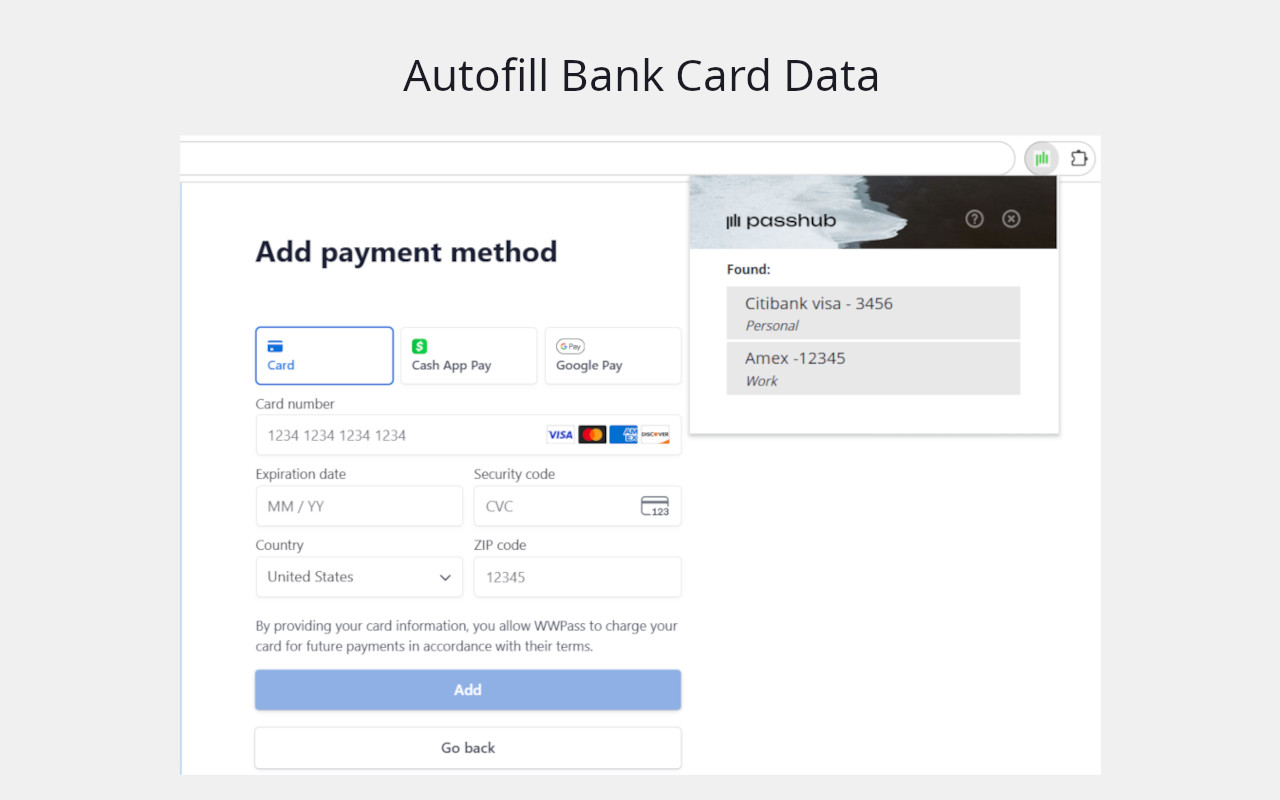Click the Add button
This screenshot has height=800, width=1280.
tap(468, 689)
